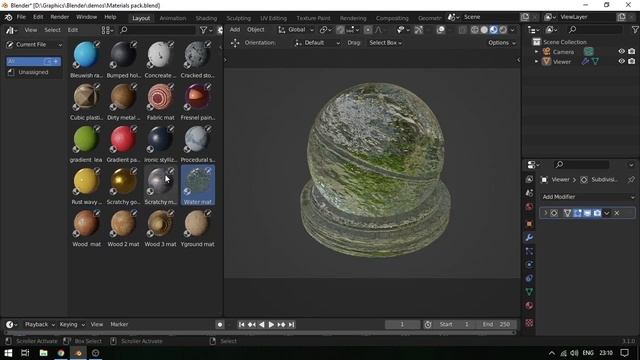Open asset browser editor type menu
The width and height of the screenshot is (640, 360).
11,30
